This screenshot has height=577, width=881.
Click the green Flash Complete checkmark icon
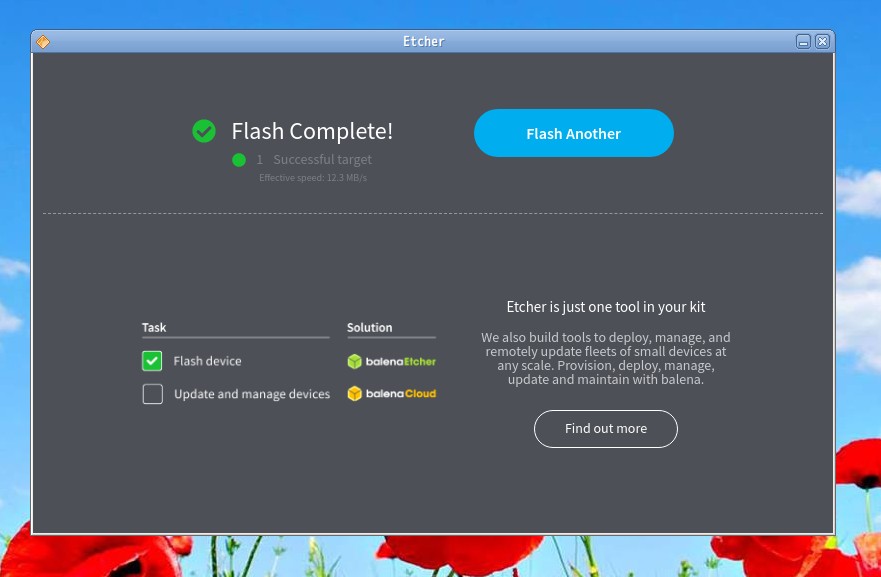click(x=204, y=131)
